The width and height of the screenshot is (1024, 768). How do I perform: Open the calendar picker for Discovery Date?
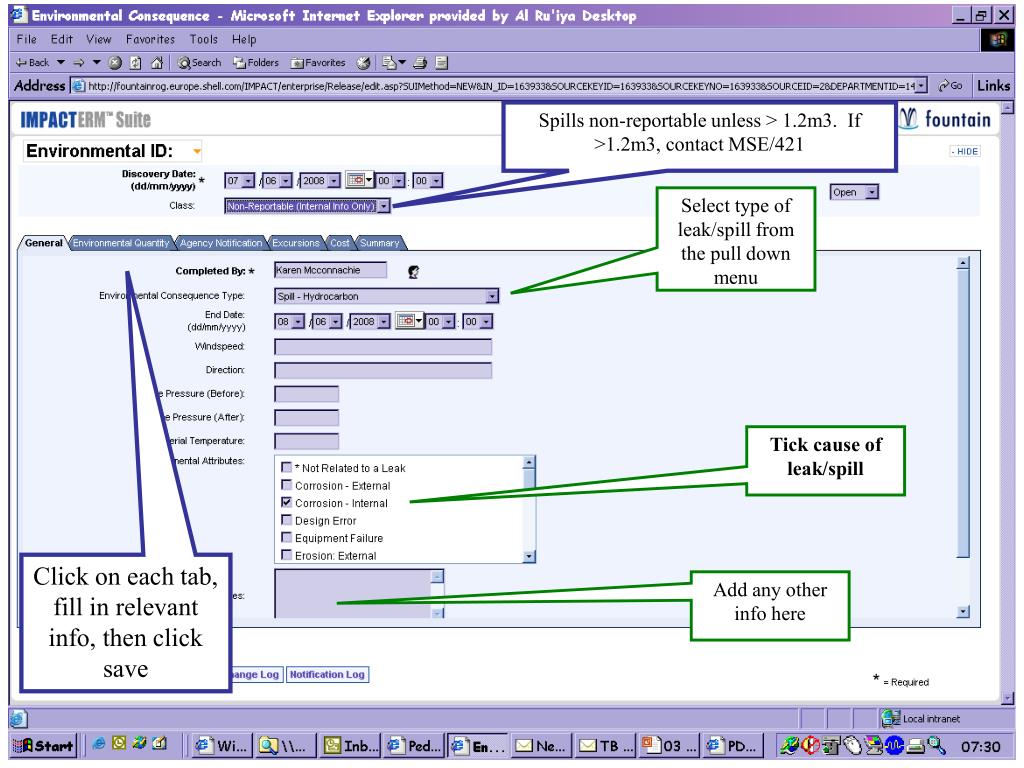(359, 180)
